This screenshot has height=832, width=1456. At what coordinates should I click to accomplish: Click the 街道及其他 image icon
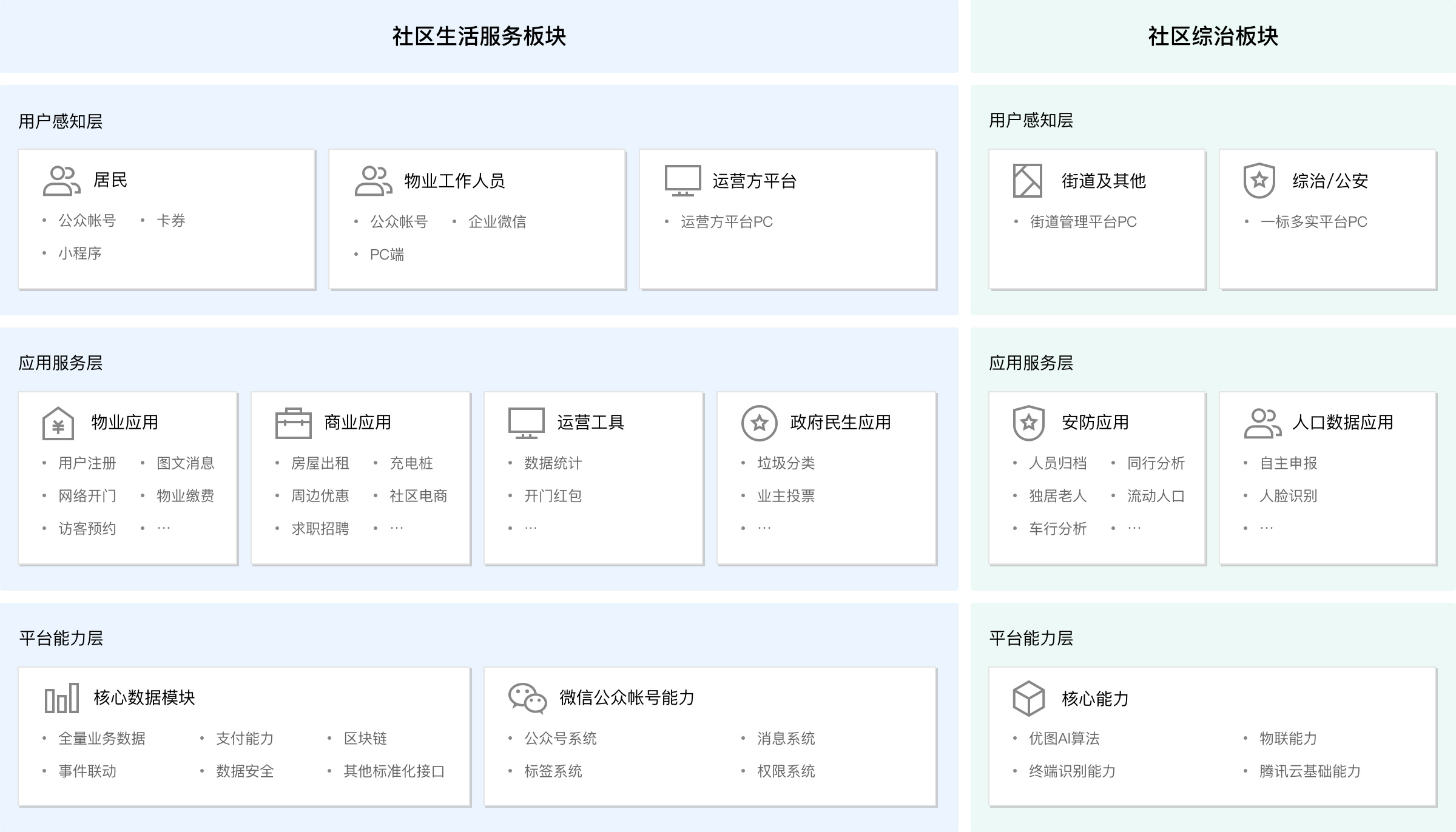1028,181
